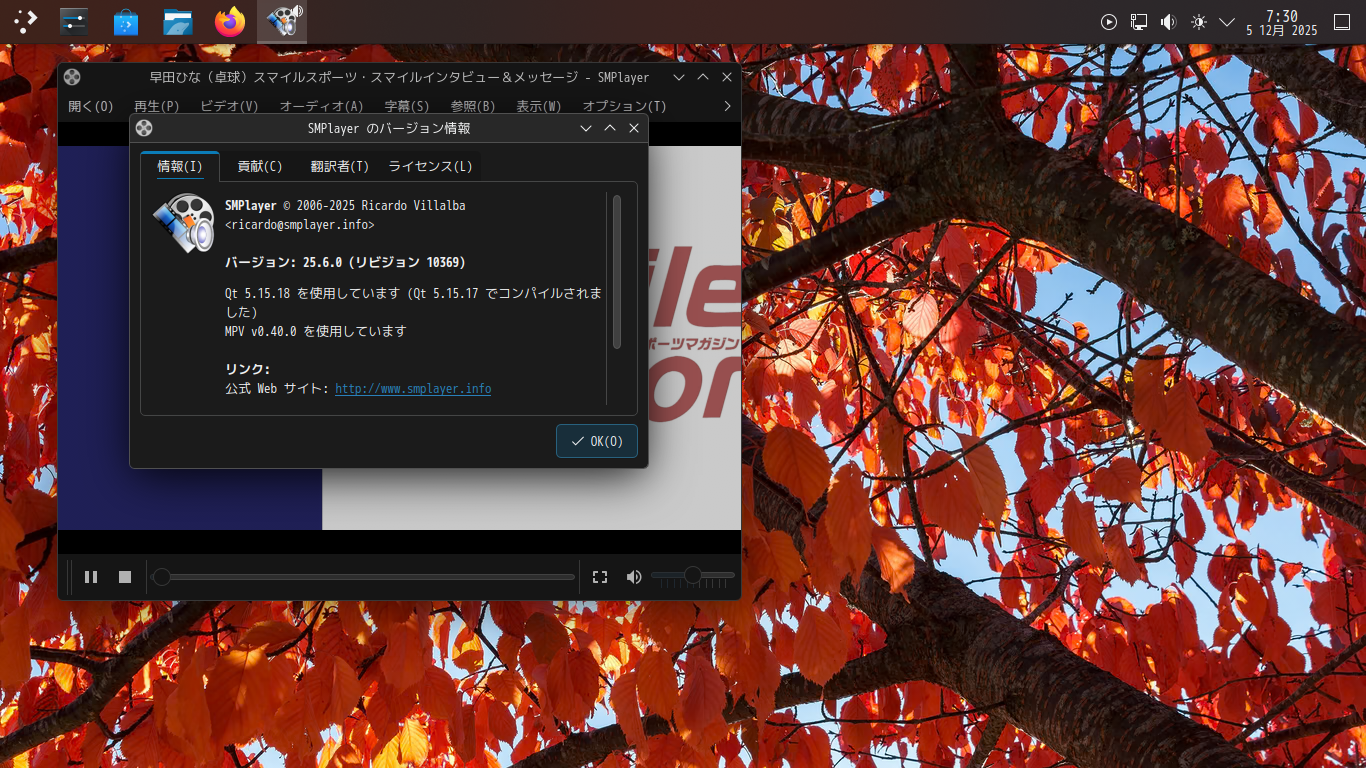Open the オーディオ(A) menu
The width and height of the screenshot is (1366, 768).
coord(321,106)
